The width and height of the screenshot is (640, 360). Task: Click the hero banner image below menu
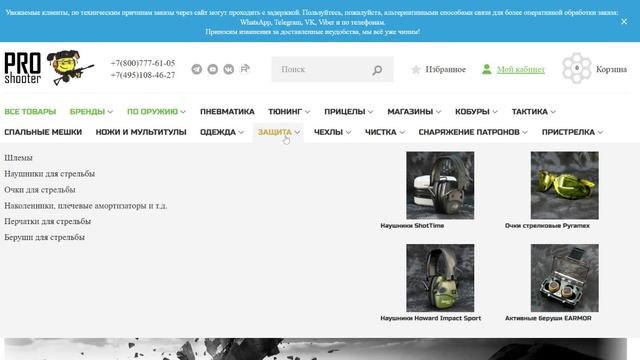316,349
